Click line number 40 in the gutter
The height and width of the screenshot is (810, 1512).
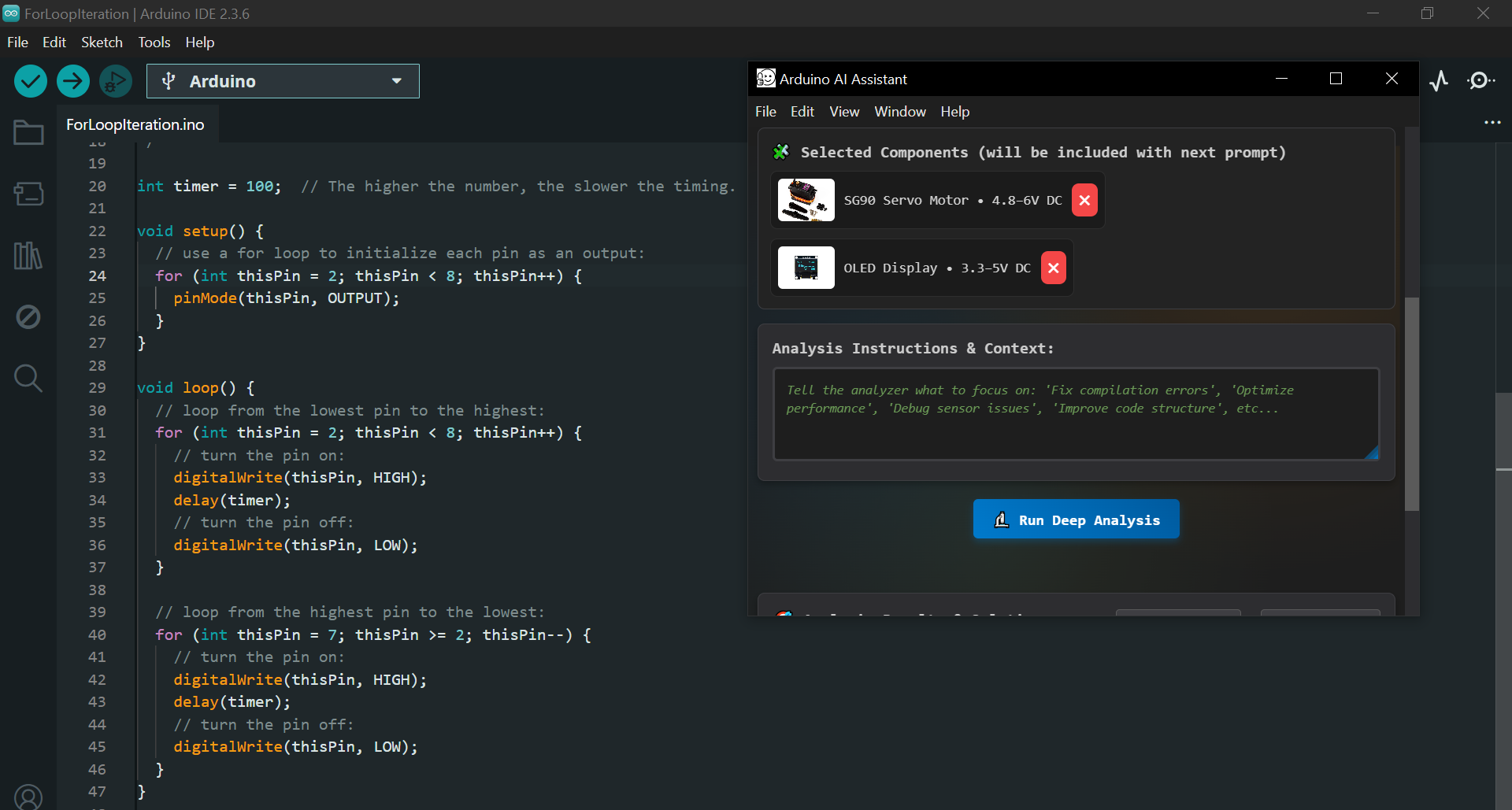pos(97,635)
